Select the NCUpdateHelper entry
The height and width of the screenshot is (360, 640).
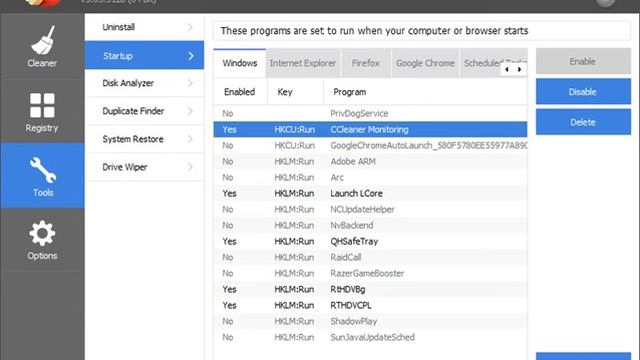[370, 209]
